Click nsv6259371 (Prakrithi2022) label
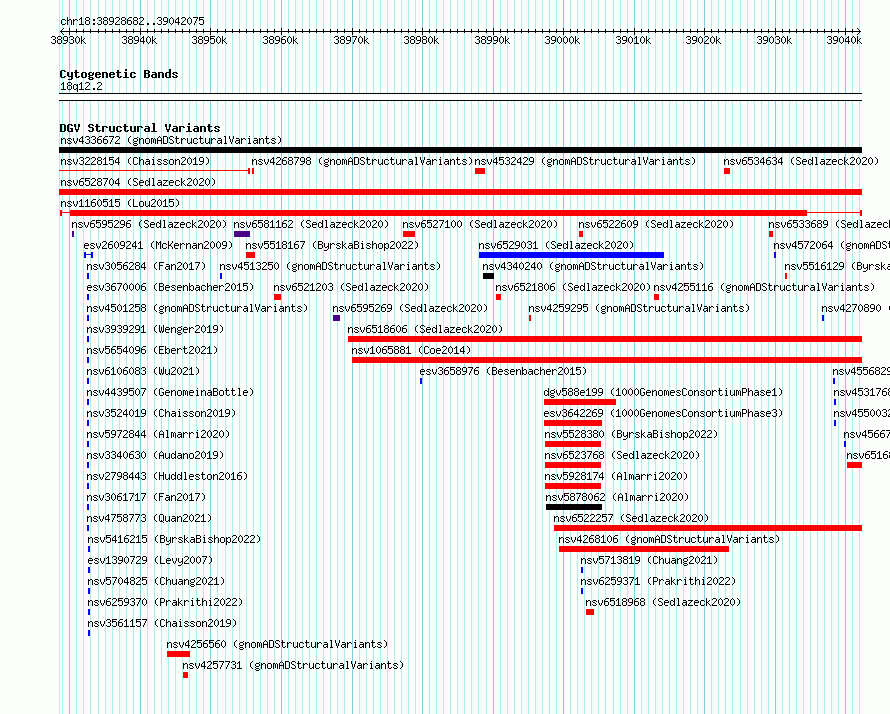890x714 pixels. [658, 581]
